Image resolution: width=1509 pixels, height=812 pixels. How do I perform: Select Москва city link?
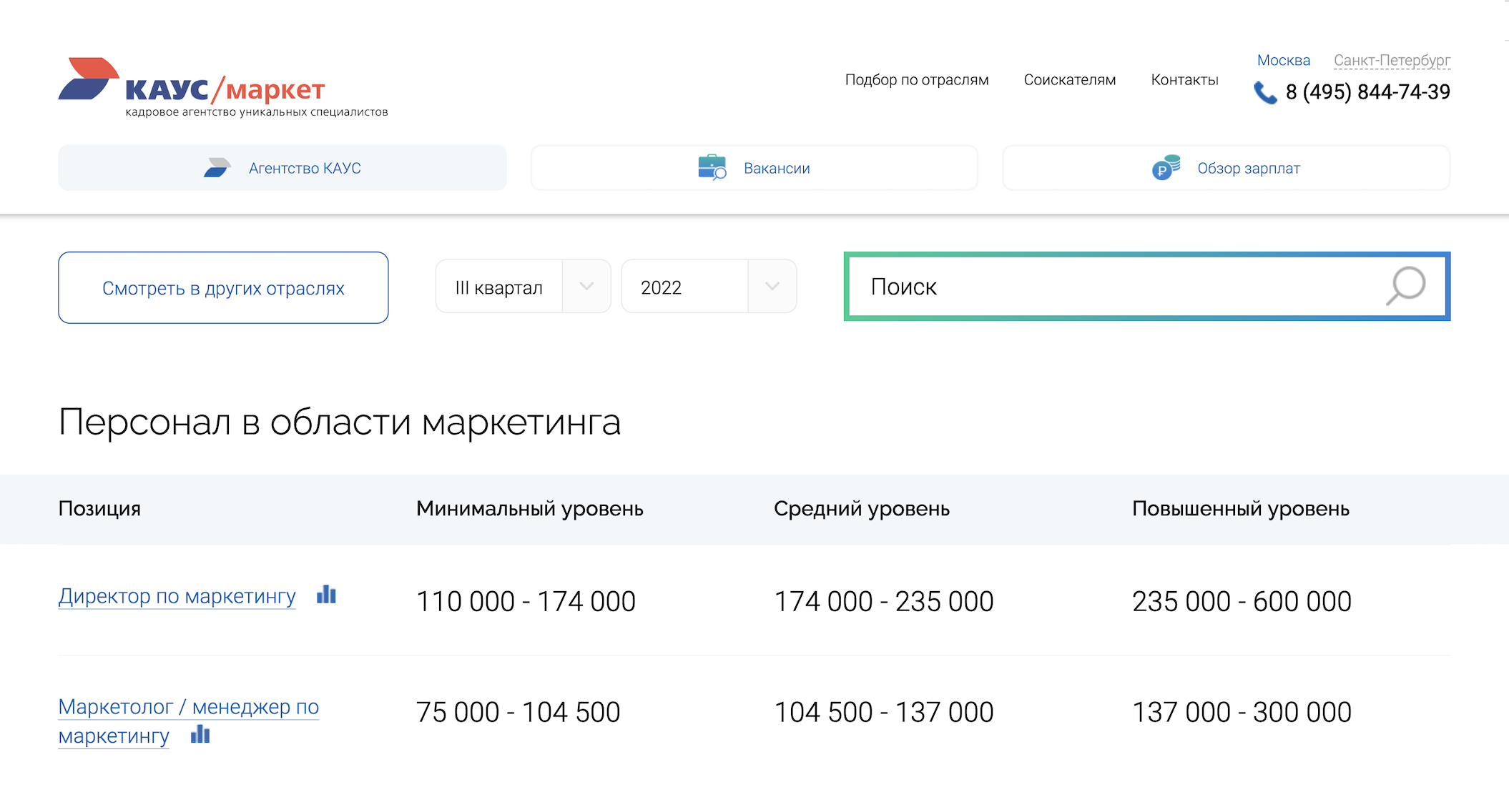tap(1284, 60)
